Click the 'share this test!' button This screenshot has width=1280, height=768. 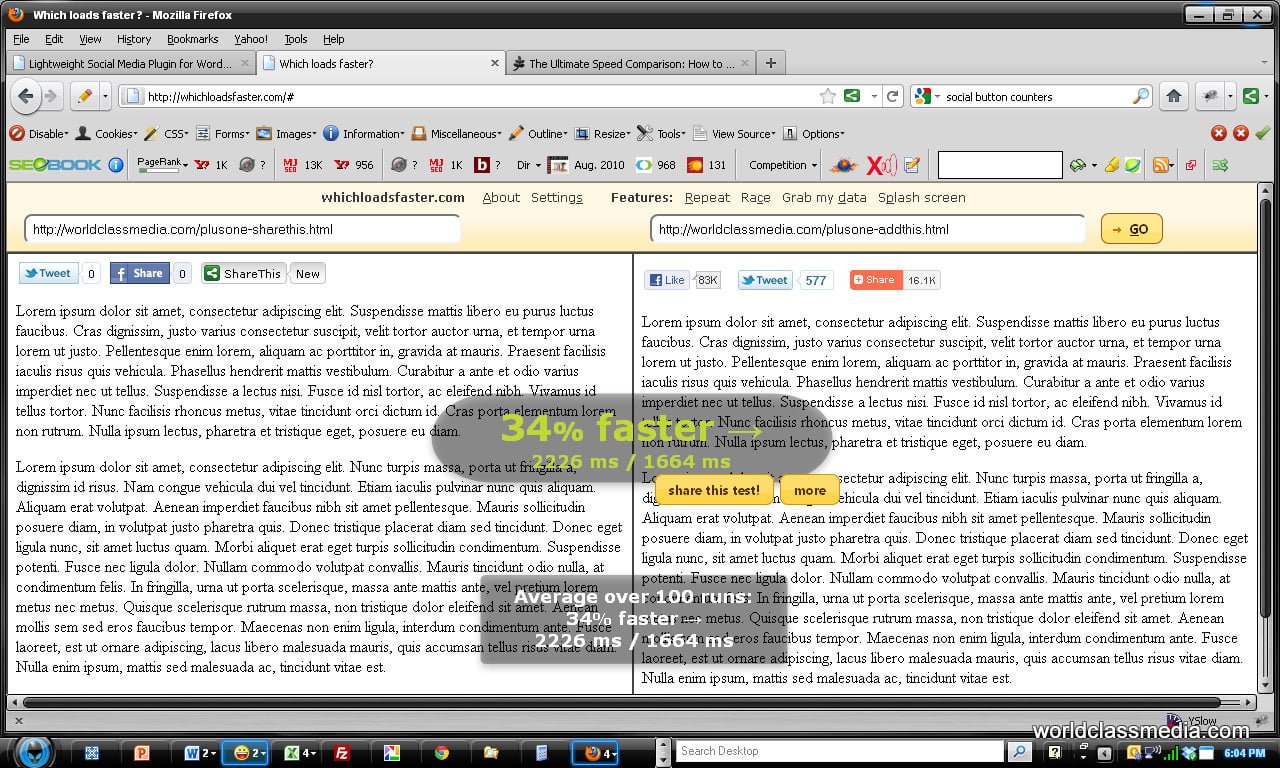(714, 490)
